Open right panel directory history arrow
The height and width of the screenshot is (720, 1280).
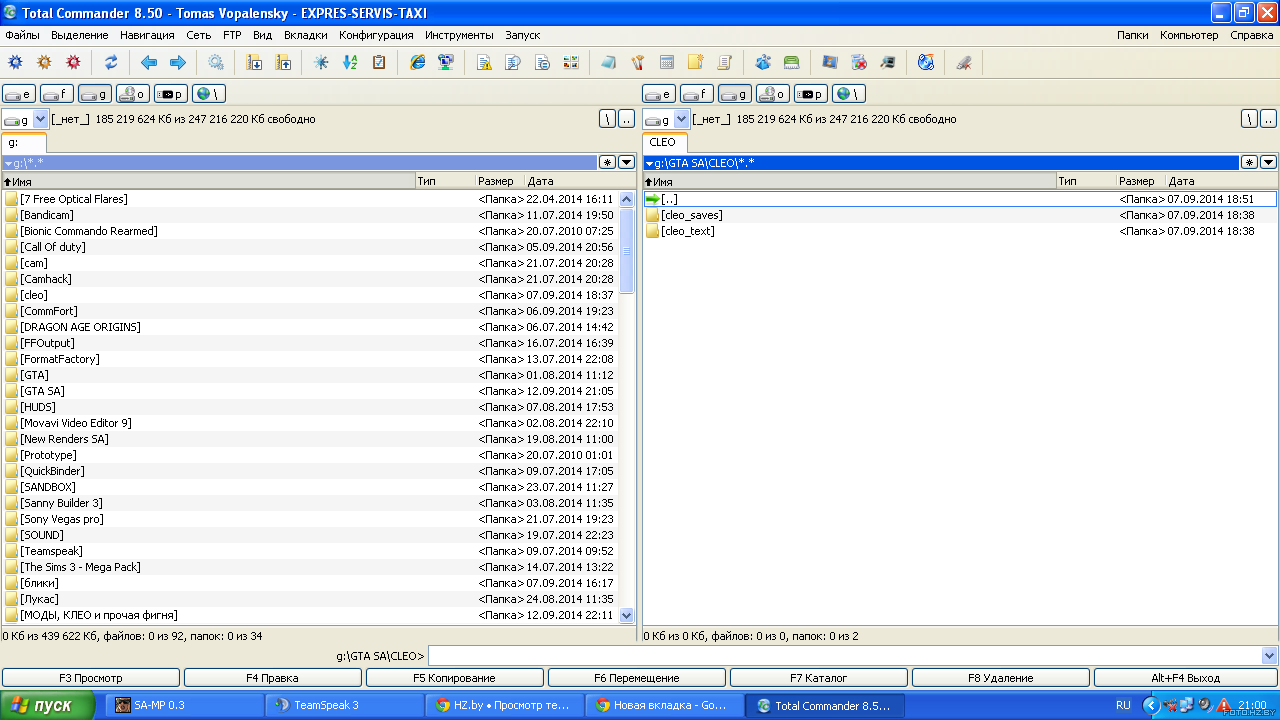(x=1268, y=162)
